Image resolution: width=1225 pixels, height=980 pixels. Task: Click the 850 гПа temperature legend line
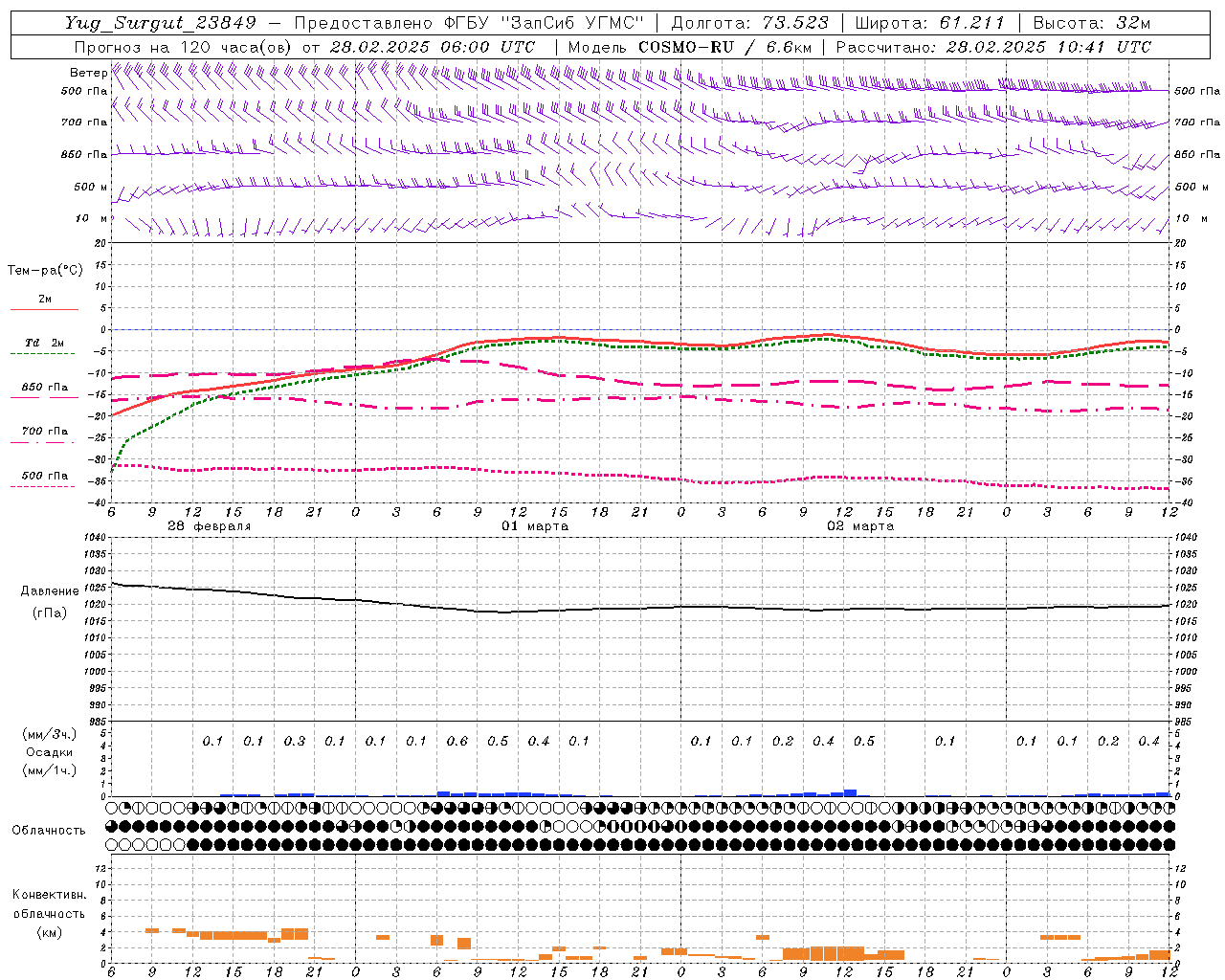[44, 397]
